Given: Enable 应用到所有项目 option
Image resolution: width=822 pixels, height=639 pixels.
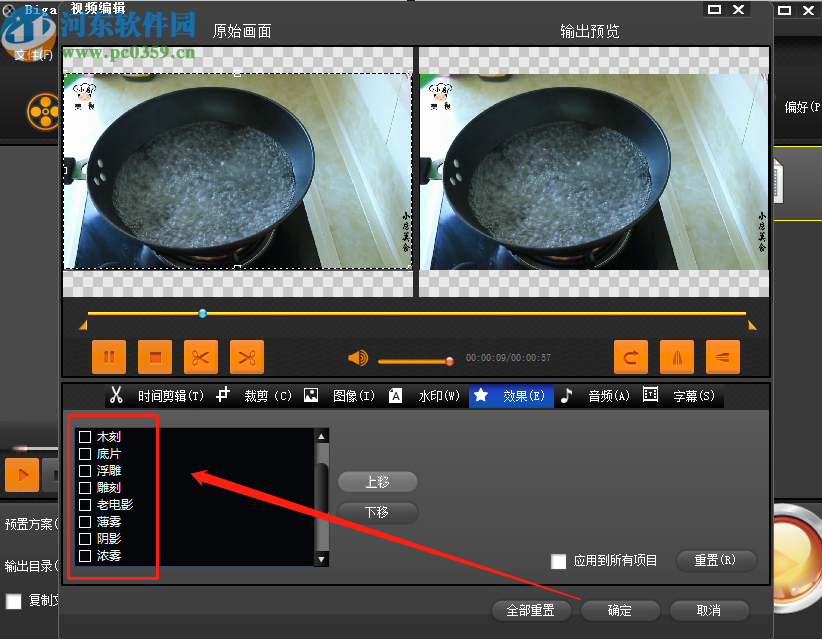Looking at the screenshot, I should pos(559,562).
